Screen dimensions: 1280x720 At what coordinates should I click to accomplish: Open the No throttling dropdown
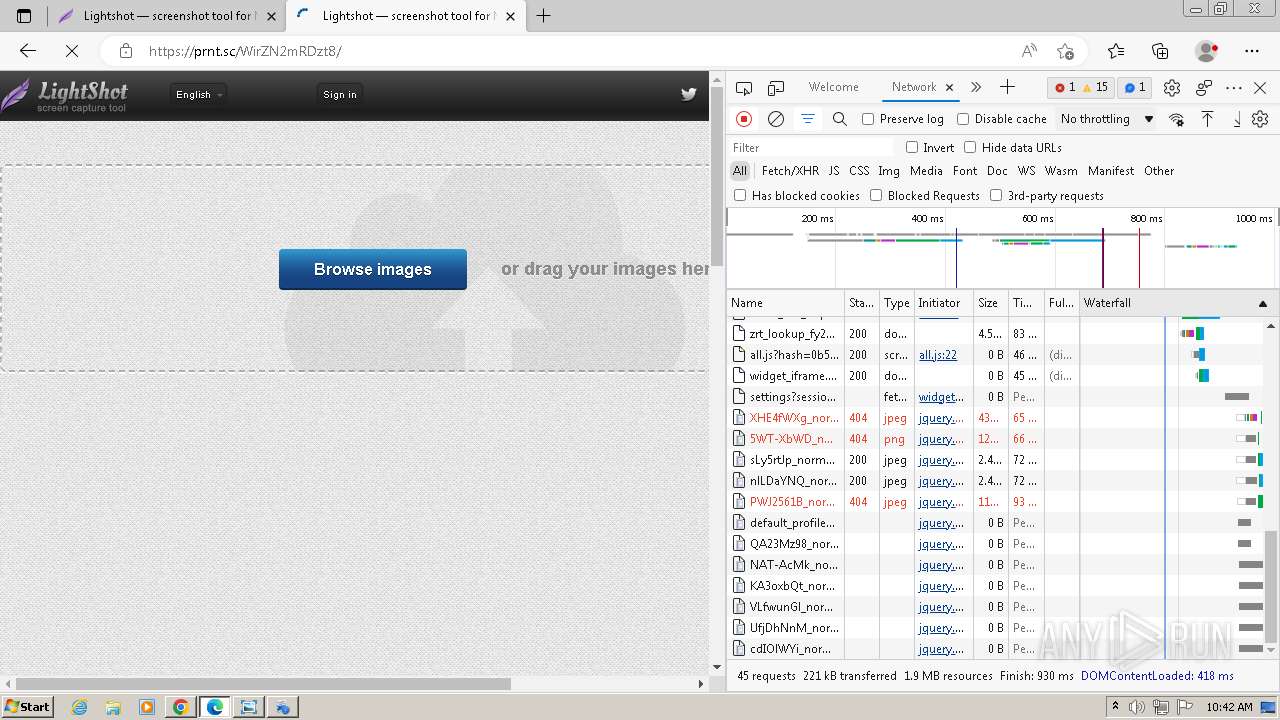(1107, 119)
